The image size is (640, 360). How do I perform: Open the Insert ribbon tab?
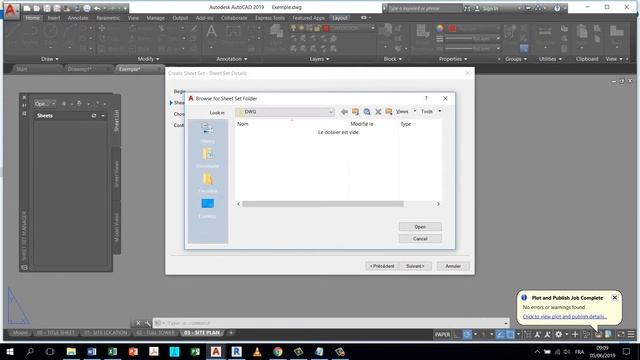pos(54,18)
